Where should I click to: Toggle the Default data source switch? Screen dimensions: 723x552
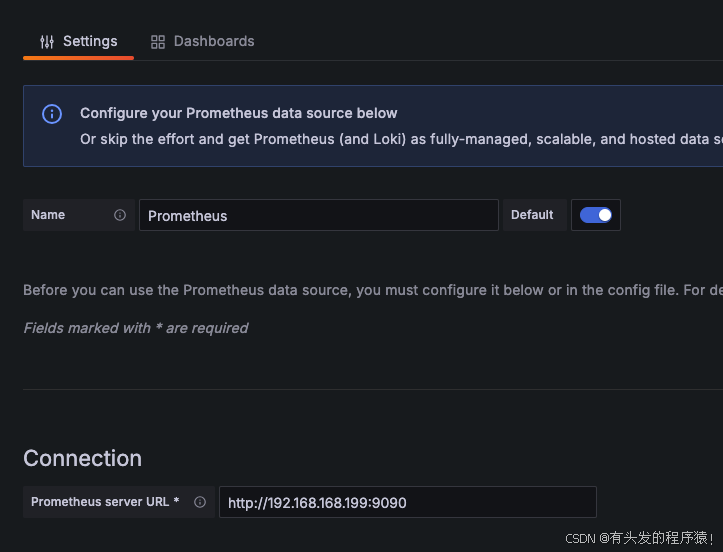pos(596,215)
